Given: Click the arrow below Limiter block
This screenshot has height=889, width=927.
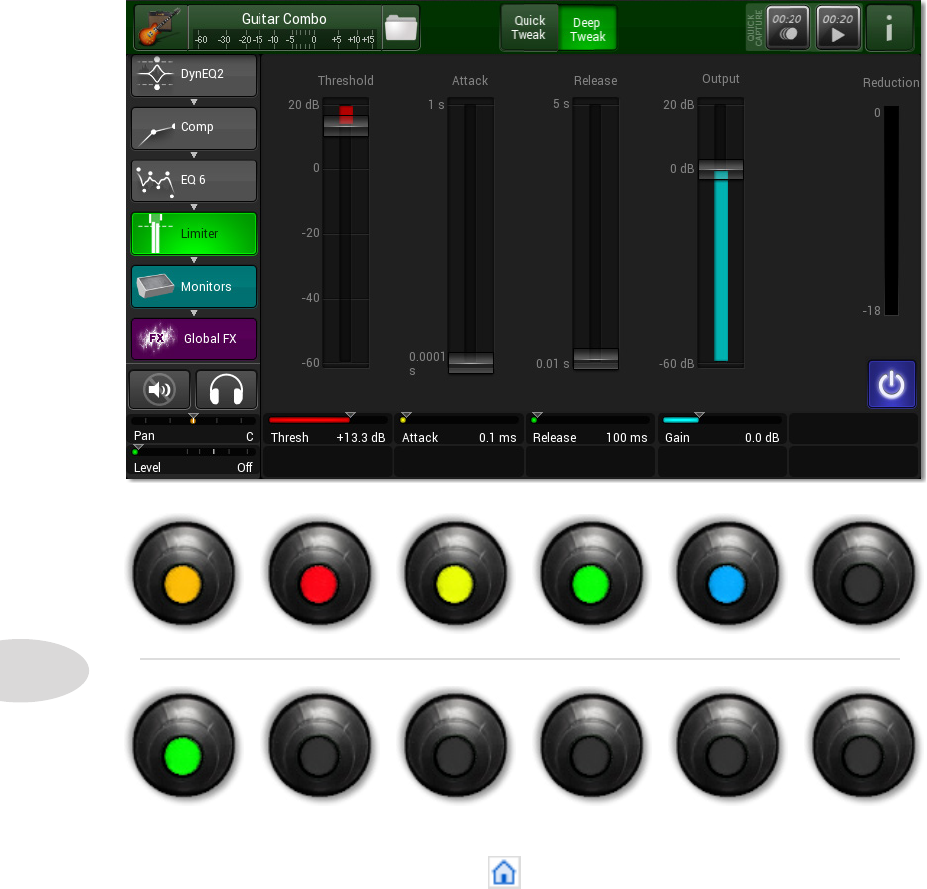Looking at the screenshot, I should click(194, 260).
